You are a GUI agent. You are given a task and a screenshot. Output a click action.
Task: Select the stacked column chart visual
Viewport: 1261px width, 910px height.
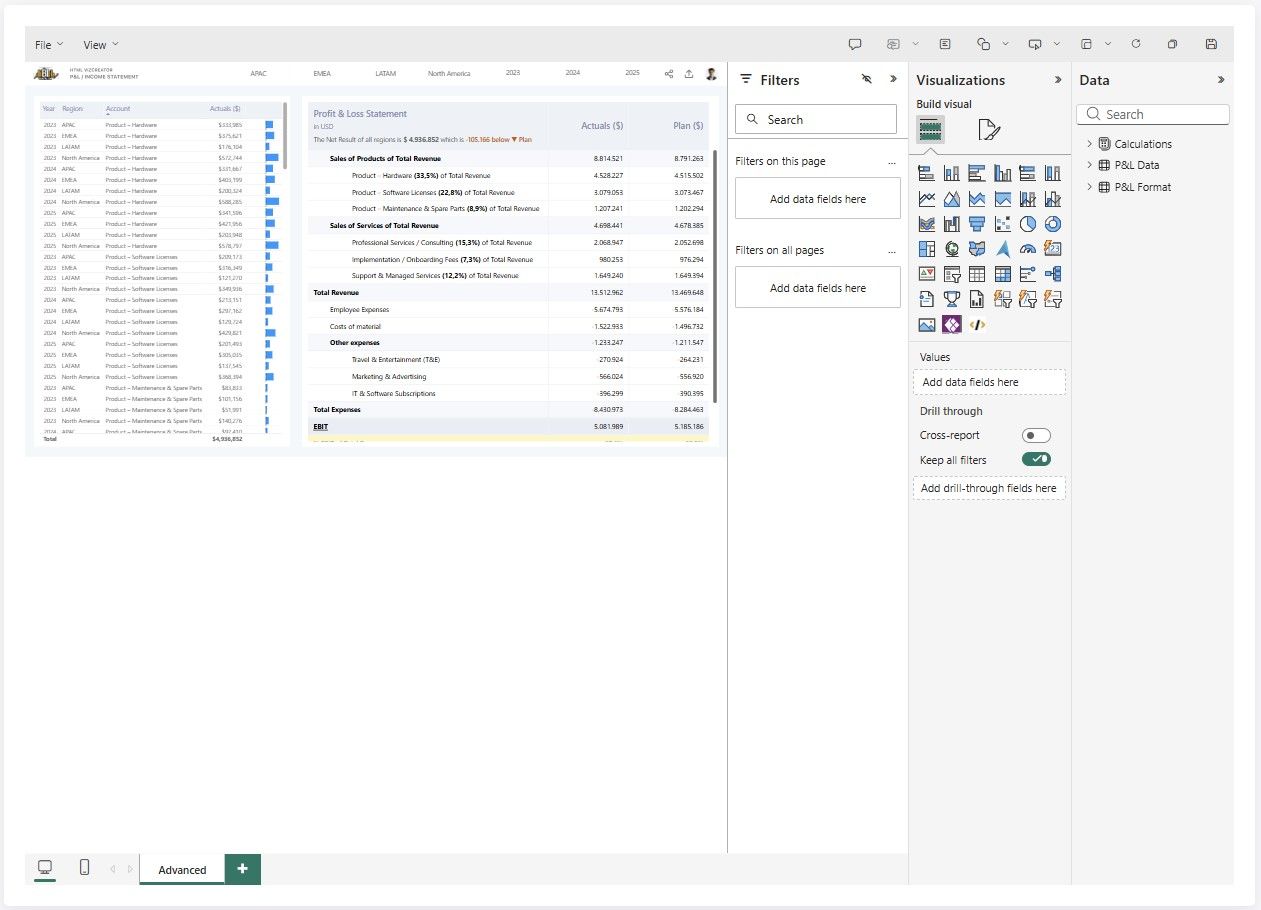(951, 173)
